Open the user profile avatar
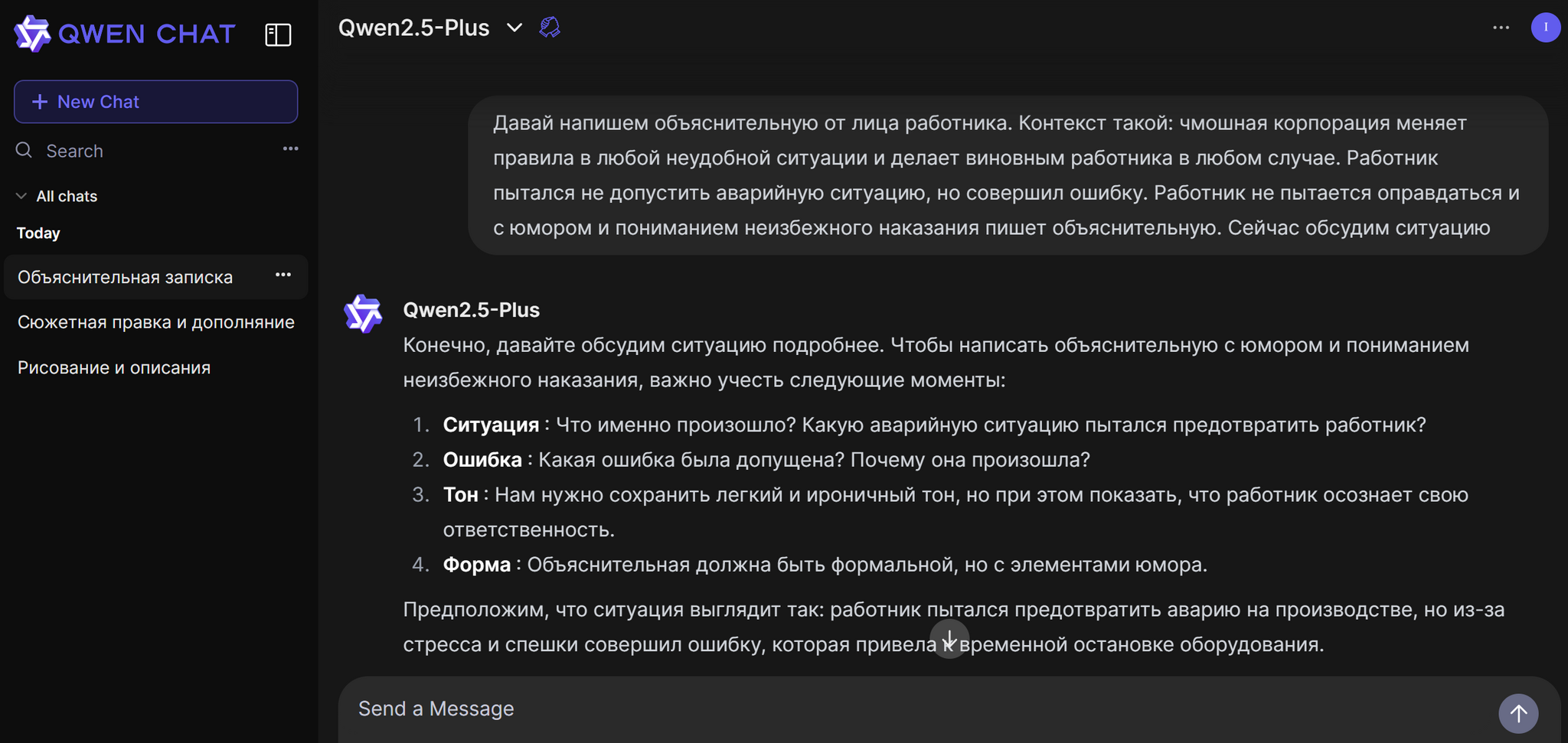The width and height of the screenshot is (1568, 743). coord(1545,28)
